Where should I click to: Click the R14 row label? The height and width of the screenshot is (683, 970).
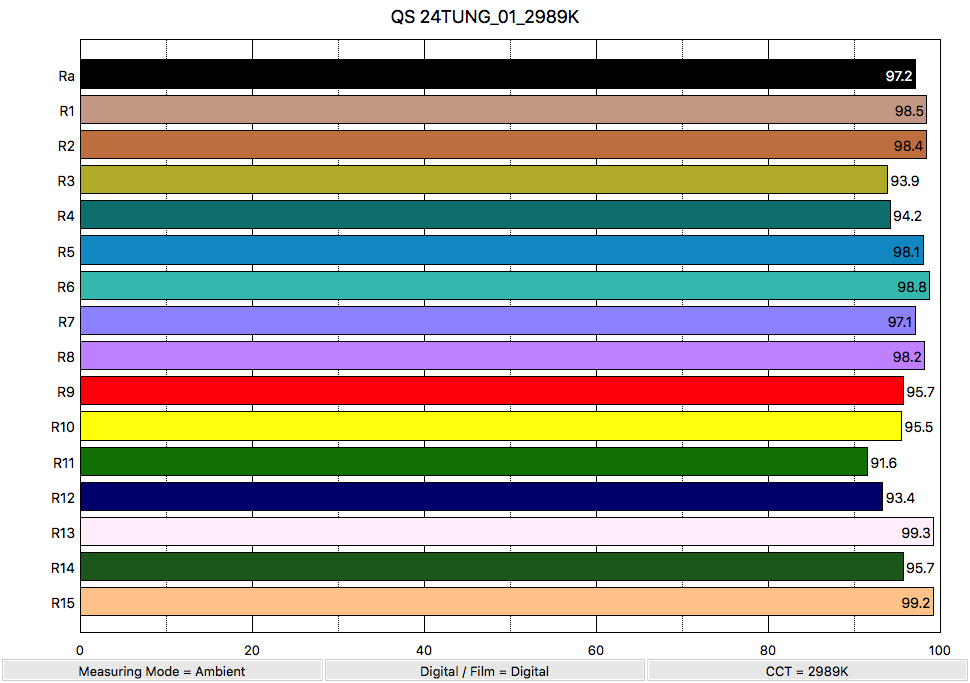tap(63, 568)
